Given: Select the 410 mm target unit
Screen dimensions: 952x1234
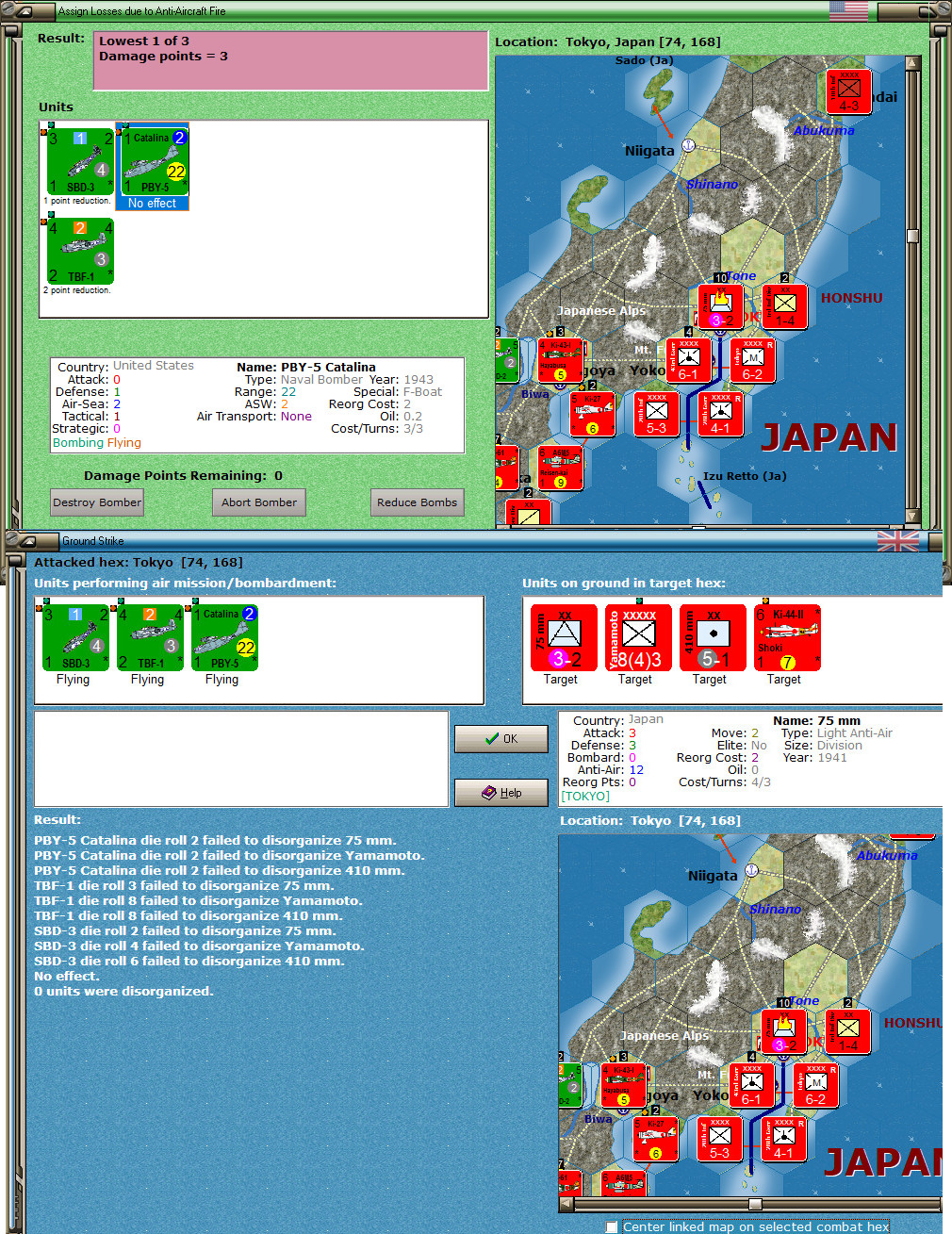Looking at the screenshot, I should (713, 638).
